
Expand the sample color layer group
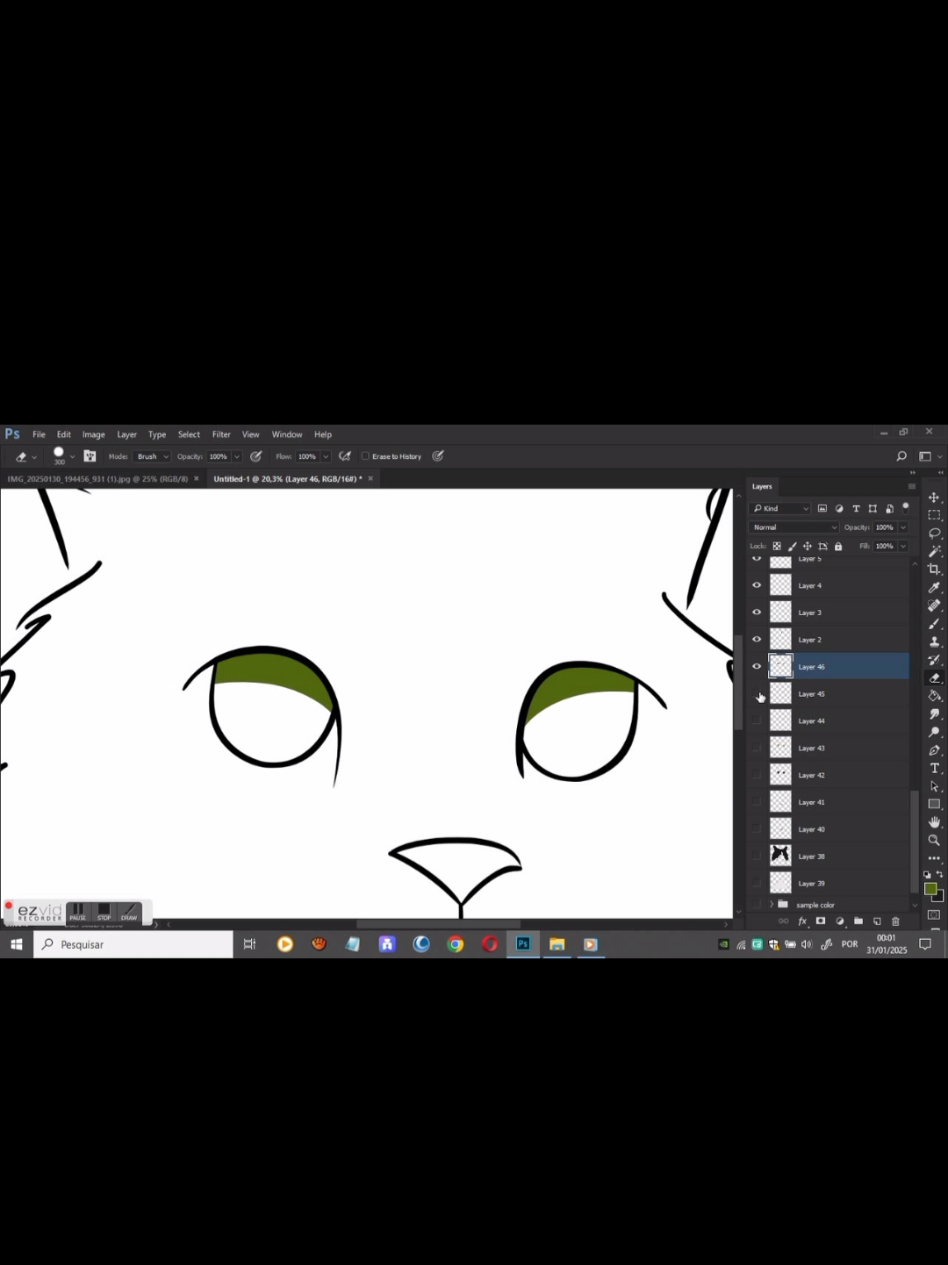click(x=771, y=905)
